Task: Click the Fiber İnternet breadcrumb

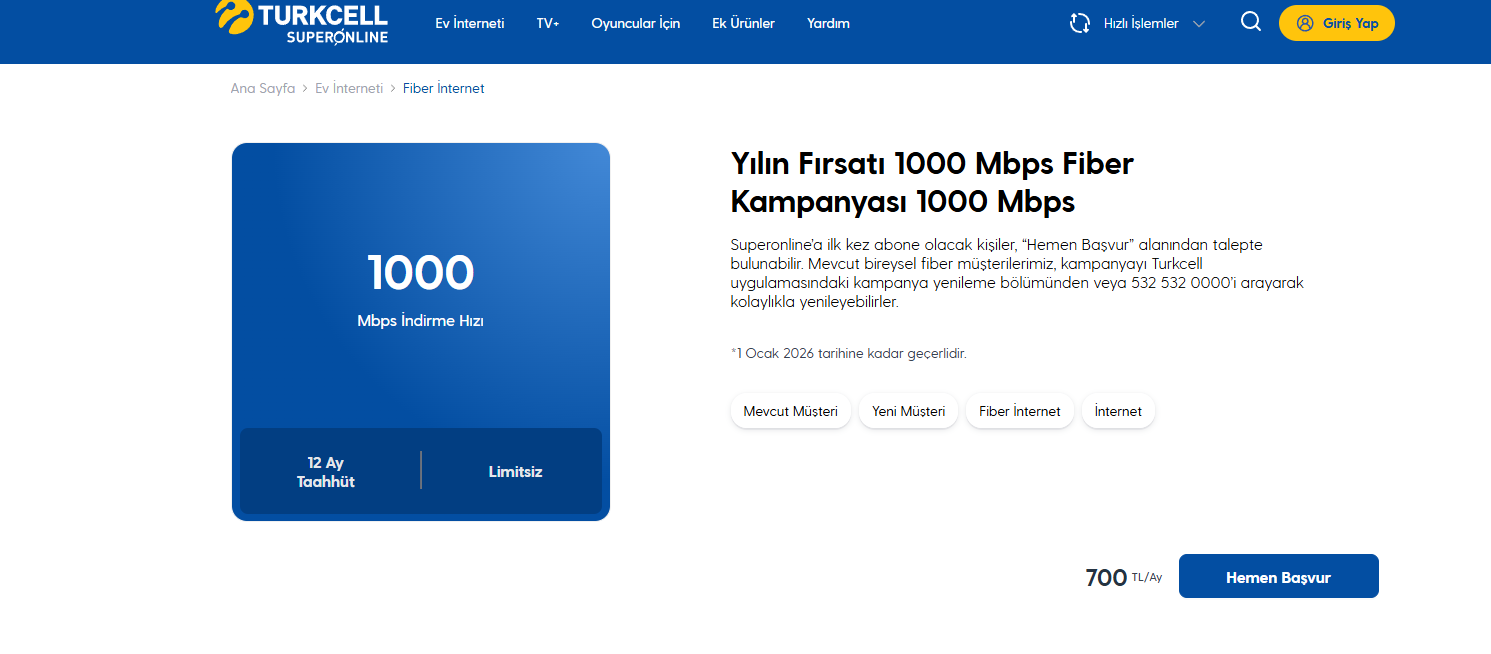Action: (x=444, y=88)
